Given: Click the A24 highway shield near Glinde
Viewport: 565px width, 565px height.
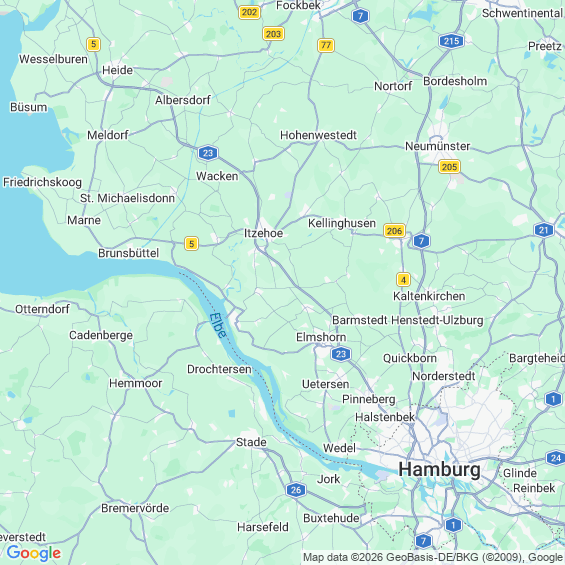Looking at the screenshot, I should pyautogui.click(x=556, y=458).
